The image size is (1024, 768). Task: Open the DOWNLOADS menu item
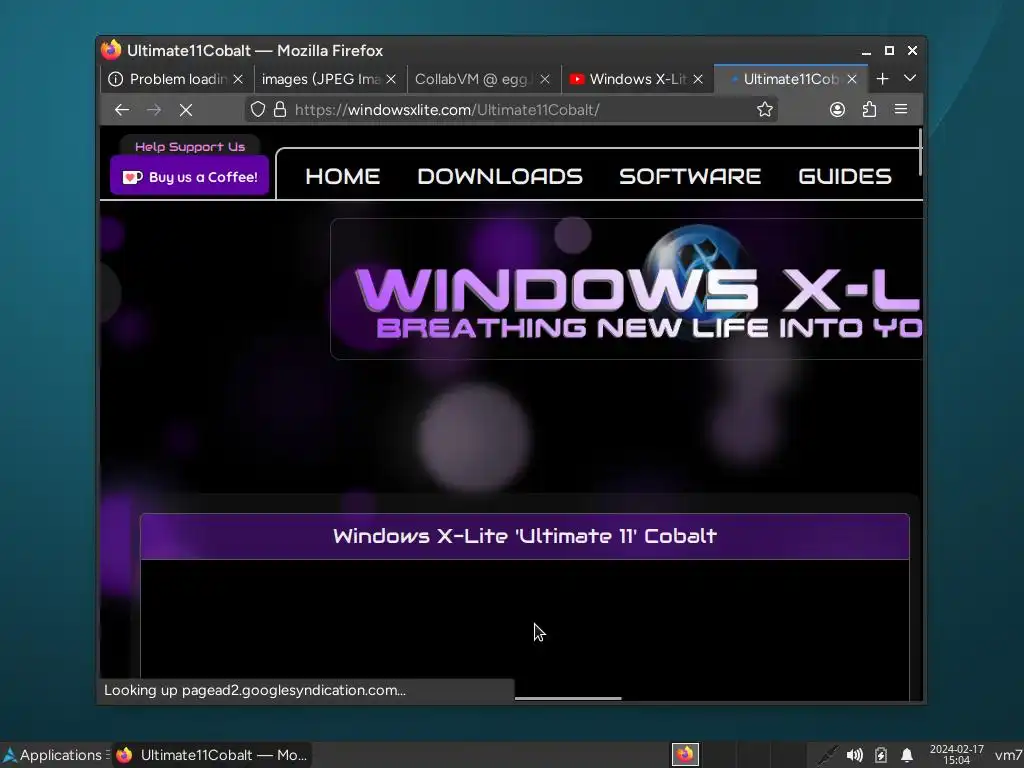[500, 176]
